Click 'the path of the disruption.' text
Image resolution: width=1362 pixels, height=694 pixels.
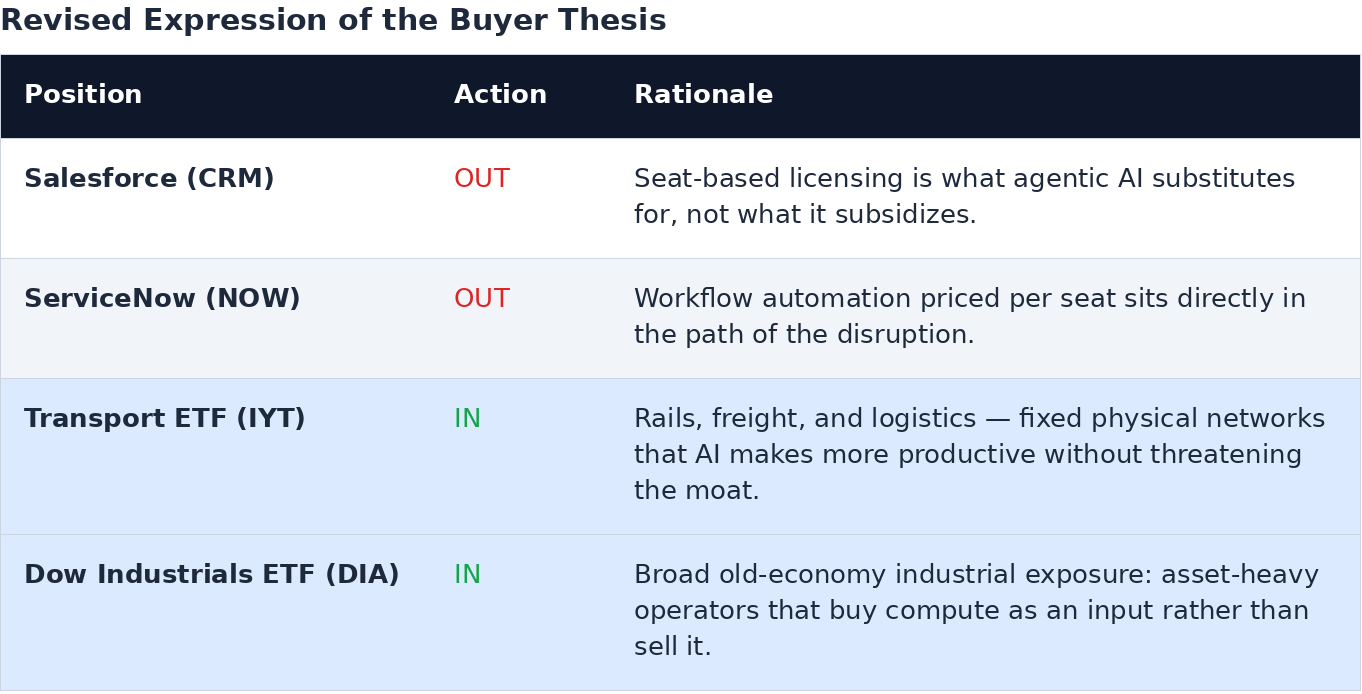click(804, 336)
